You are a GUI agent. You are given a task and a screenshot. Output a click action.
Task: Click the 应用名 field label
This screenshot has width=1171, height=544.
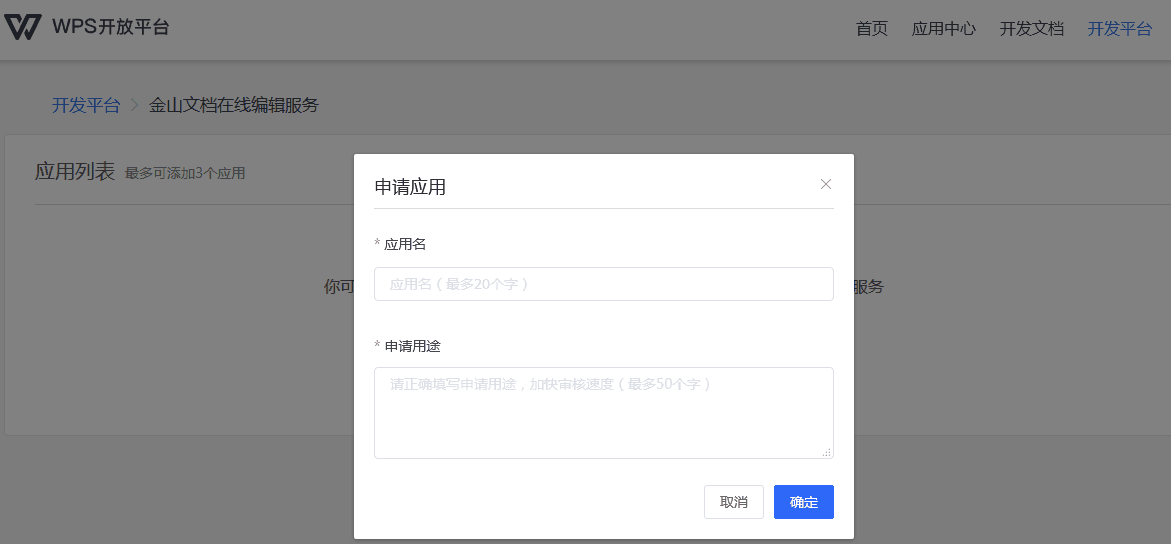pyautogui.click(x=405, y=244)
